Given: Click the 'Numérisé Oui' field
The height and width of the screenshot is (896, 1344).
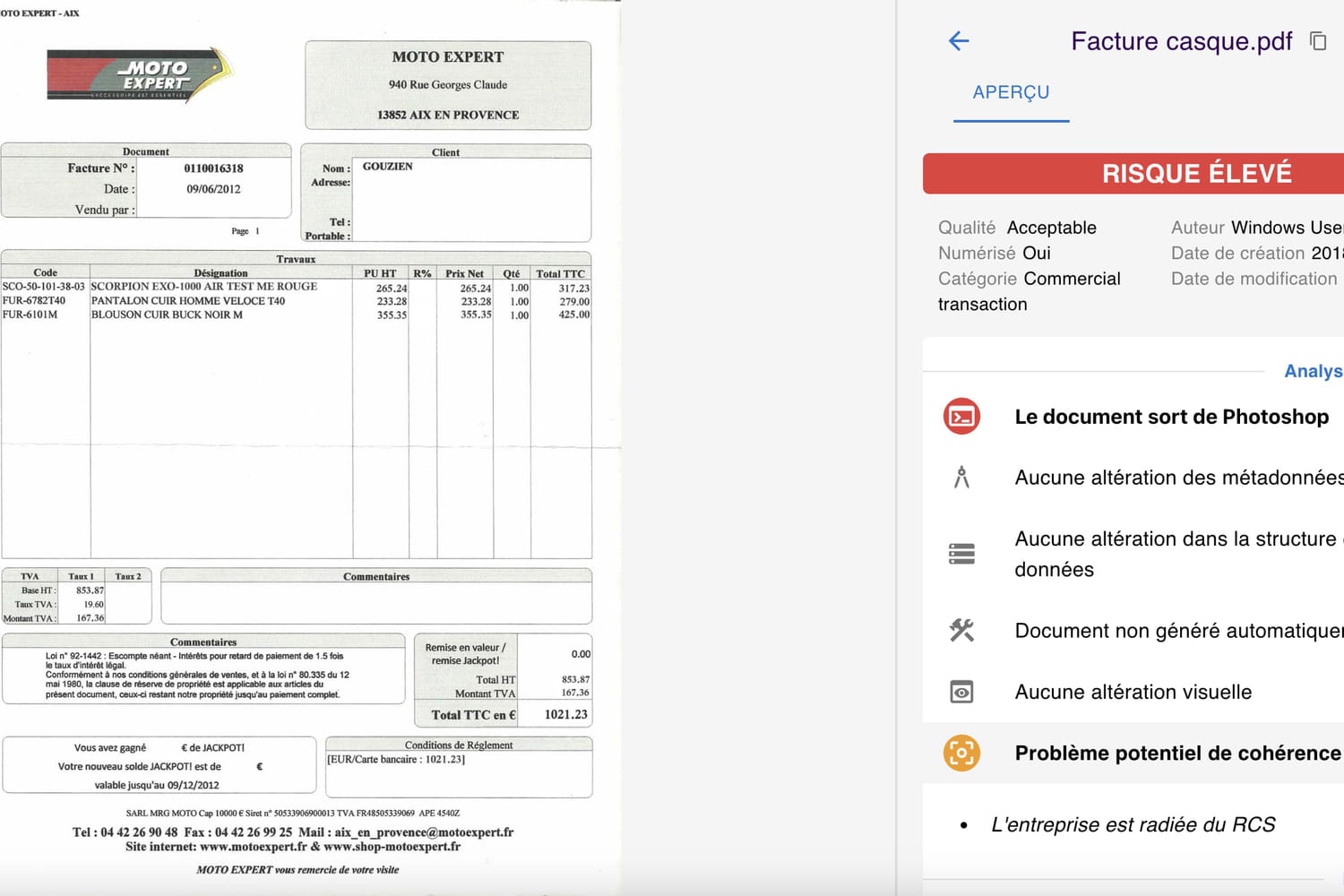Looking at the screenshot, I should click(995, 253).
